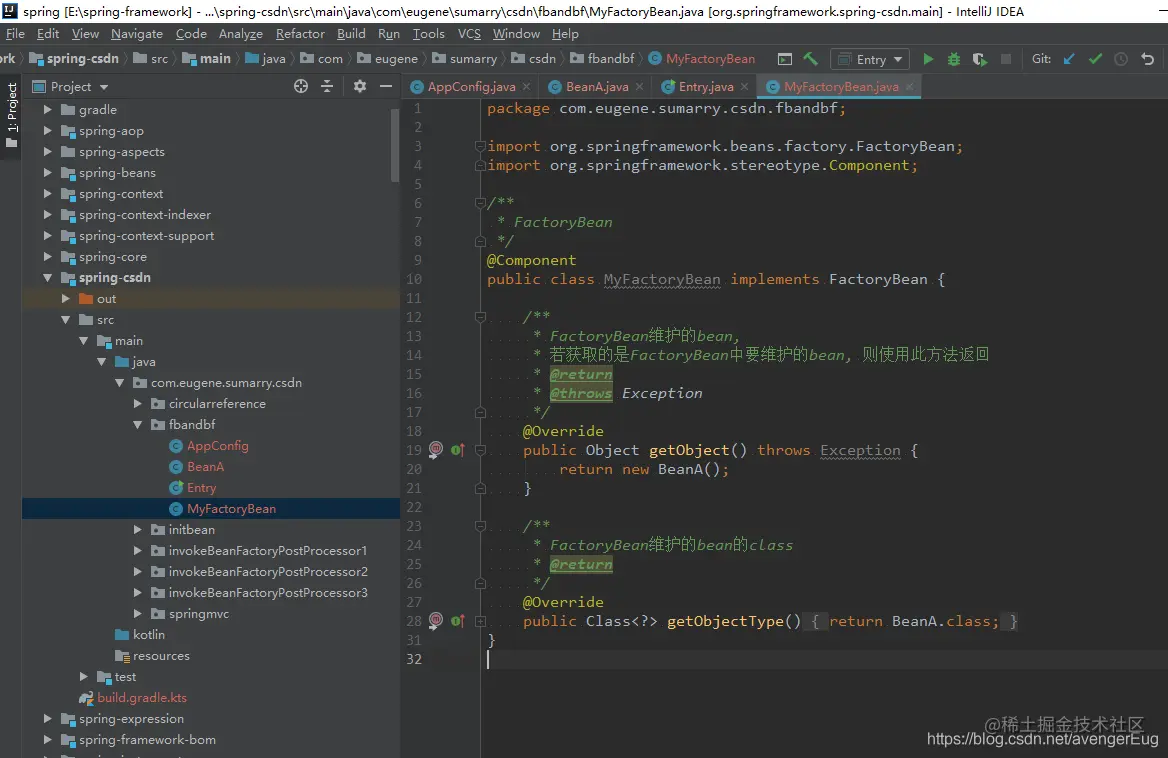Expand the test folder
The width and height of the screenshot is (1168, 758).
pos(83,677)
